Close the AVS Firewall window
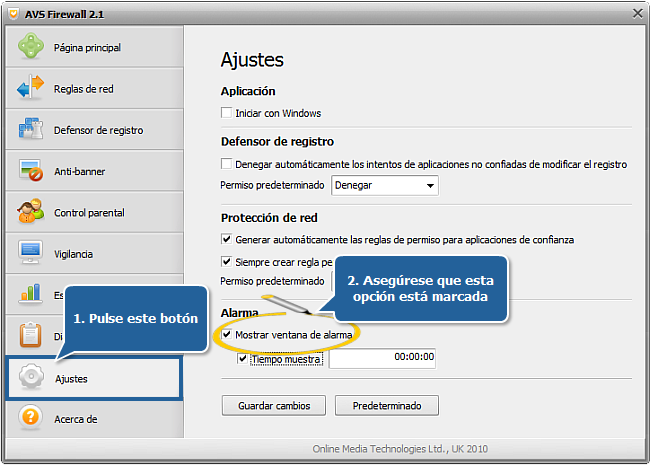The width and height of the screenshot is (651, 465). point(637,14)
